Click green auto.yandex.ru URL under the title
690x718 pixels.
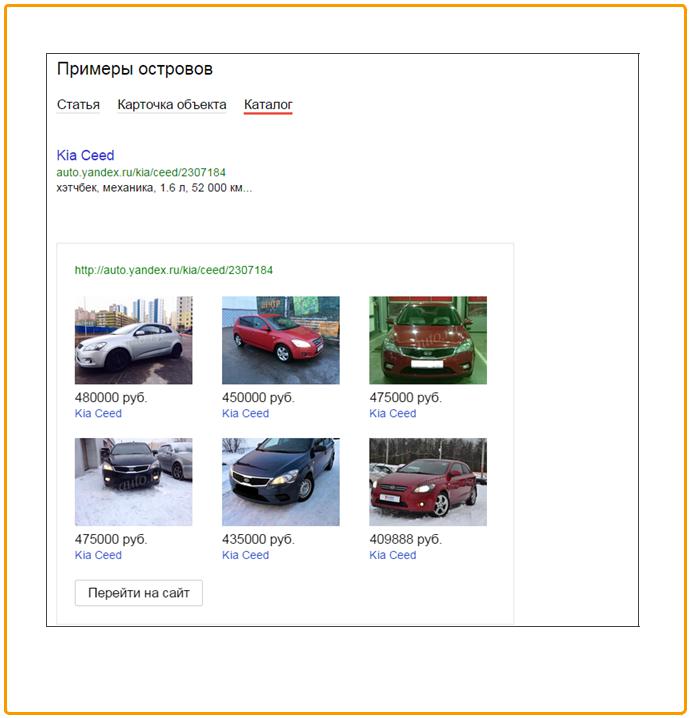[x=141, y=172]
